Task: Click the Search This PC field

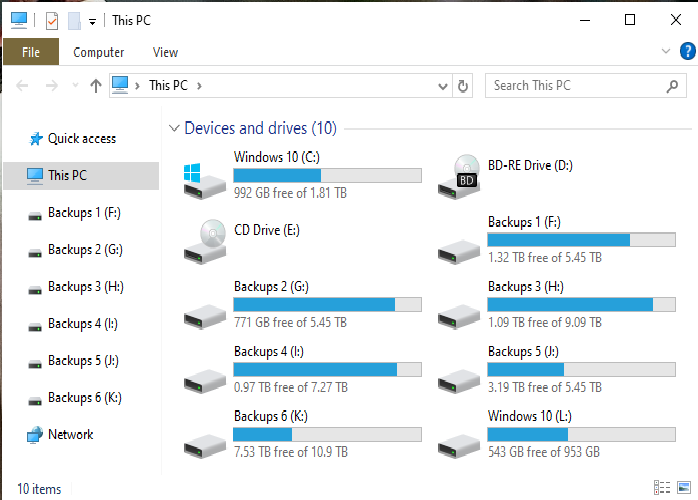Action: click(585, 85)
